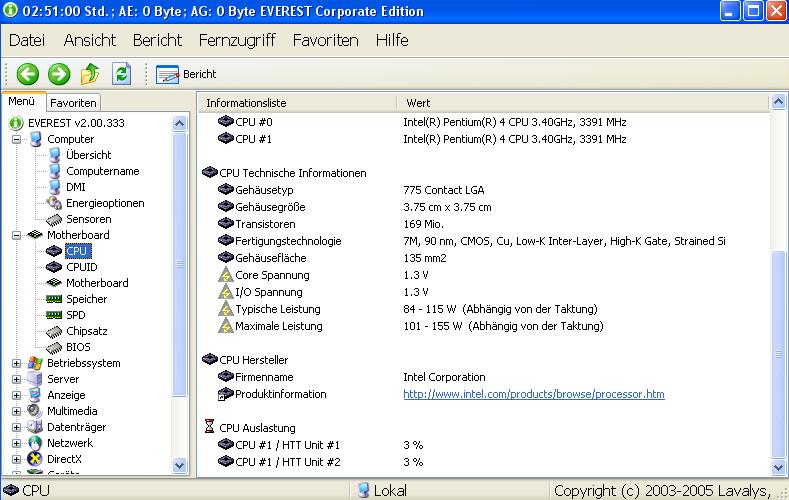Select the Transistoren row
The height and width of the screenshot is (500, 789).
(331, 224)
